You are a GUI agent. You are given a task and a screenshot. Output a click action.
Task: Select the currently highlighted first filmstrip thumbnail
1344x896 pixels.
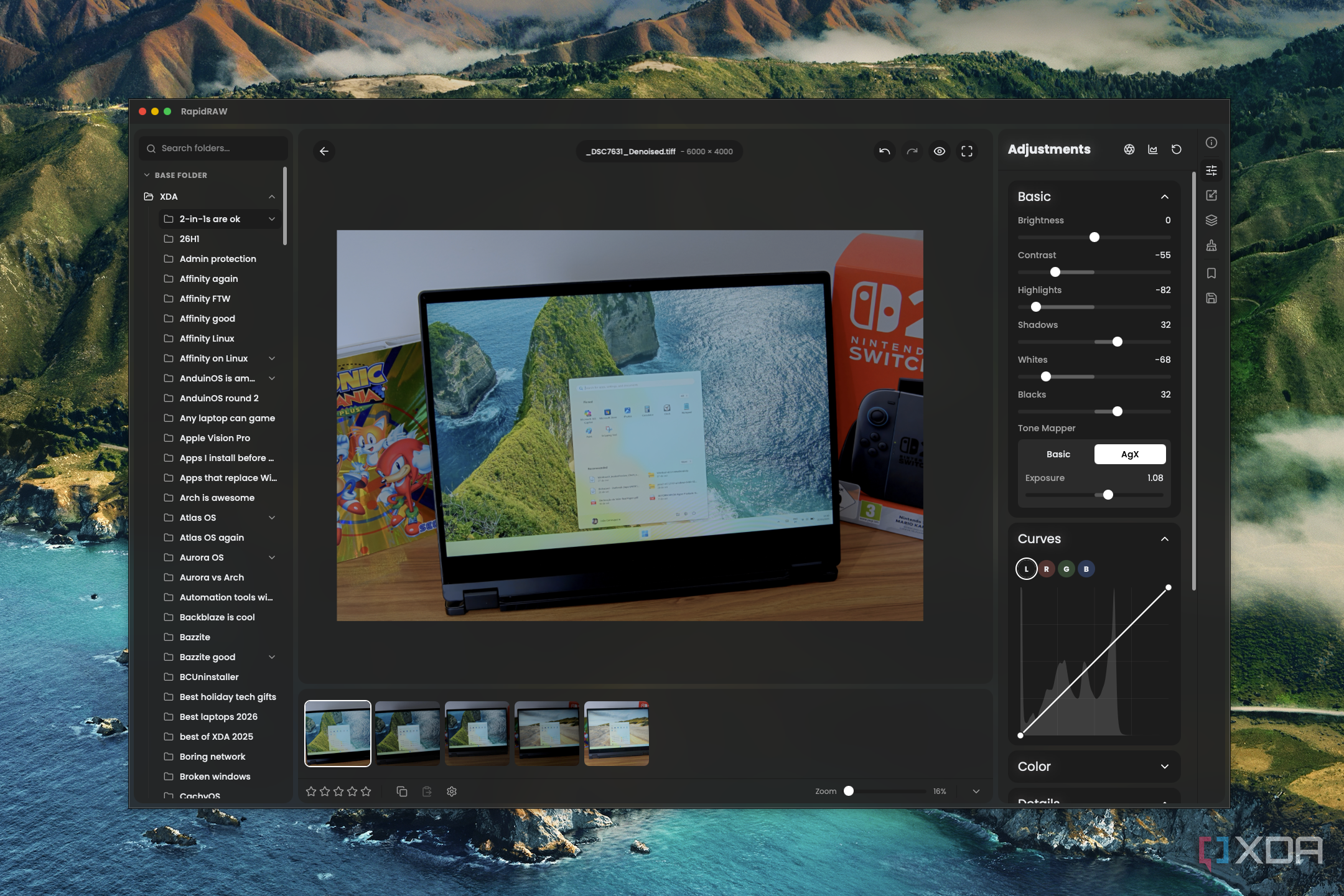338,734
